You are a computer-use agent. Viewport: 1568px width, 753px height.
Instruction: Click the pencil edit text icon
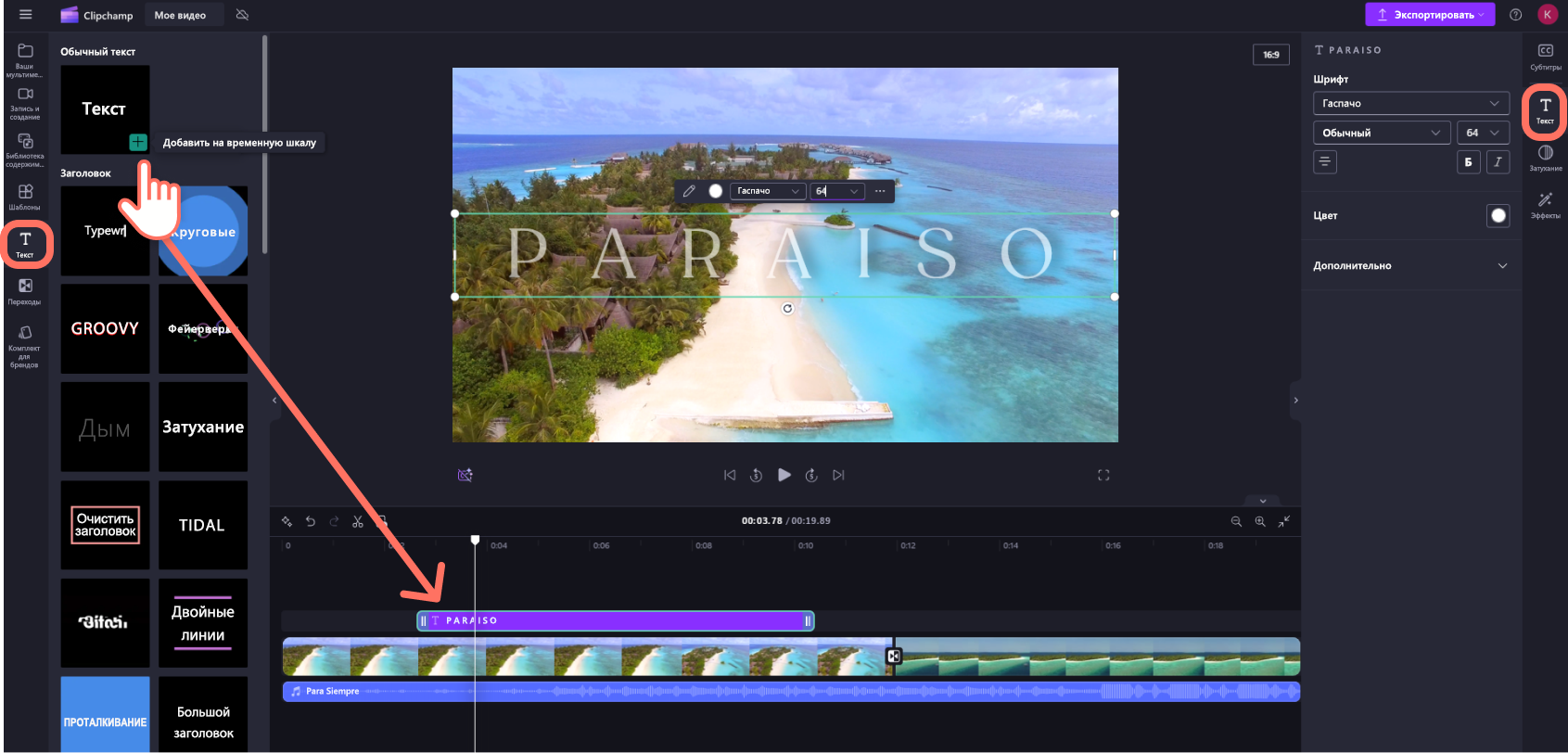coord(689,191)
